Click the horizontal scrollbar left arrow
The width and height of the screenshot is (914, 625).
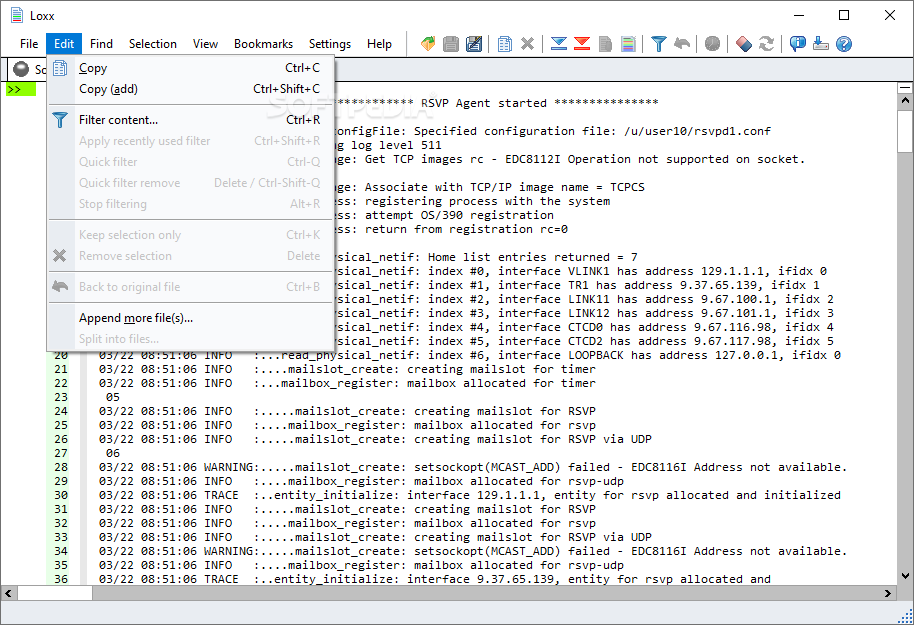click(x=8, y=594)
